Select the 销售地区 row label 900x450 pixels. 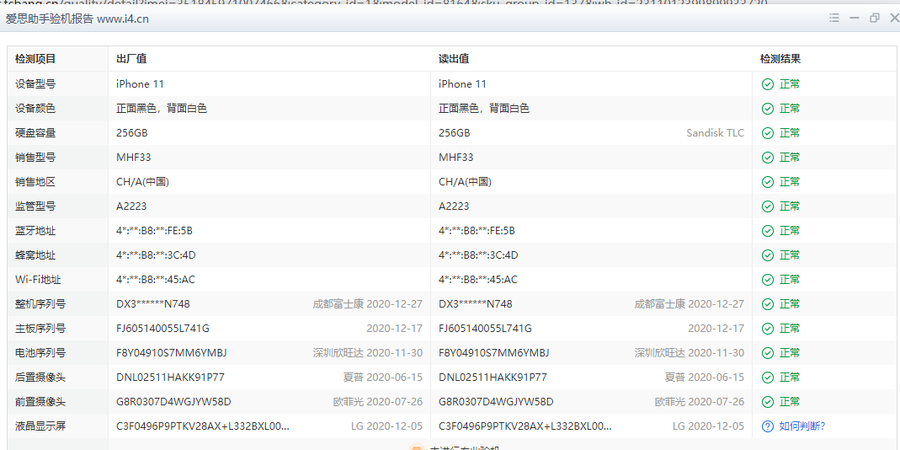click(x=36, y=182)
